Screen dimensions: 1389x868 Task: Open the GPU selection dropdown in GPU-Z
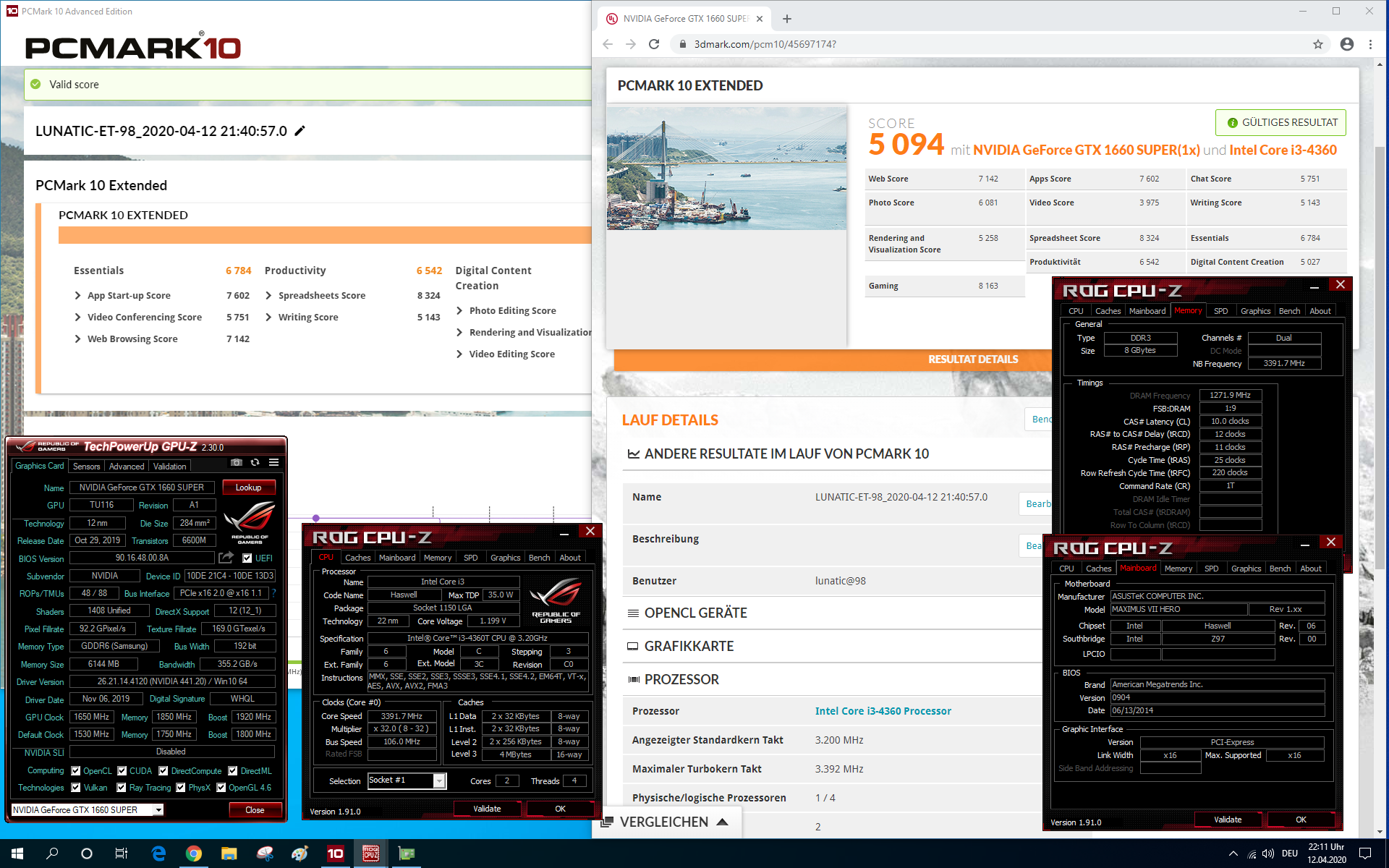[x=158, y=810]
